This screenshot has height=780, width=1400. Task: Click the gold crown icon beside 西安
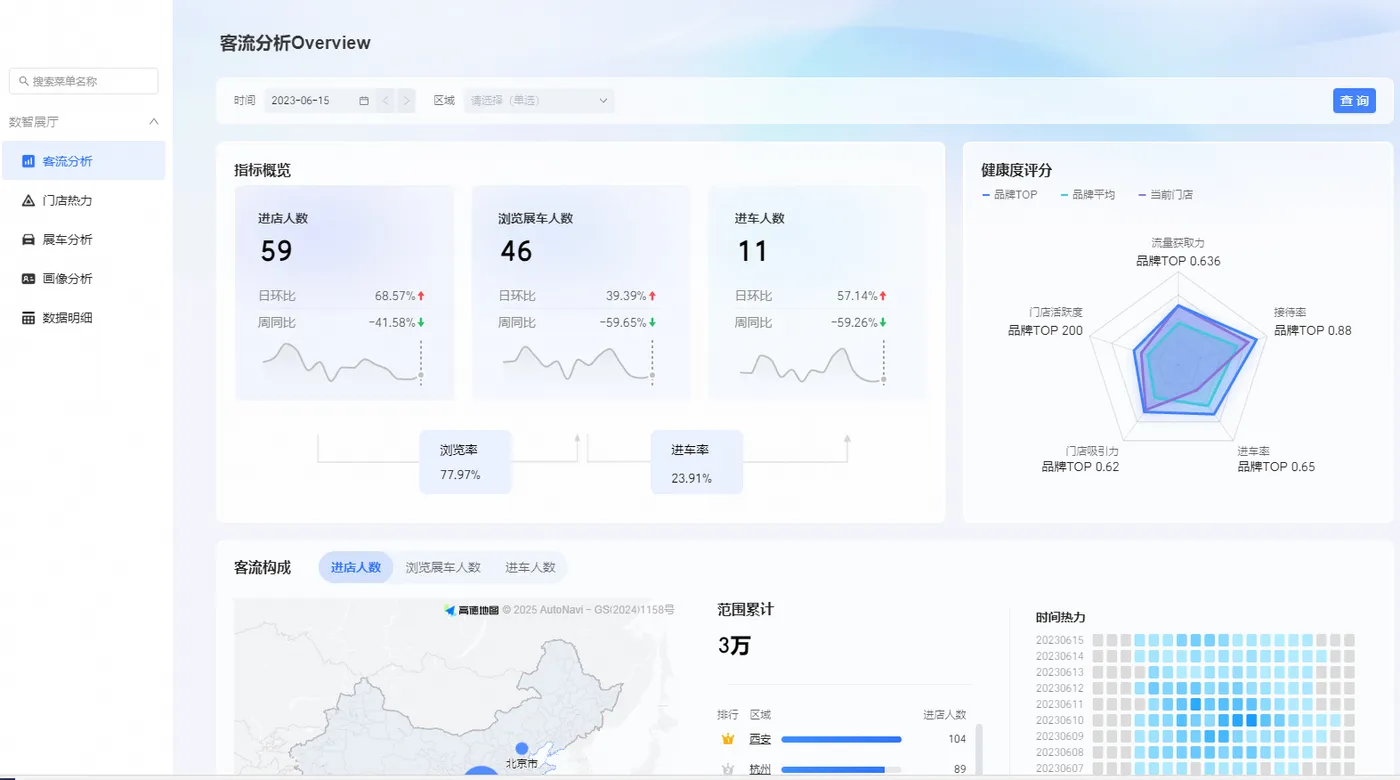[x=728, y=739]
